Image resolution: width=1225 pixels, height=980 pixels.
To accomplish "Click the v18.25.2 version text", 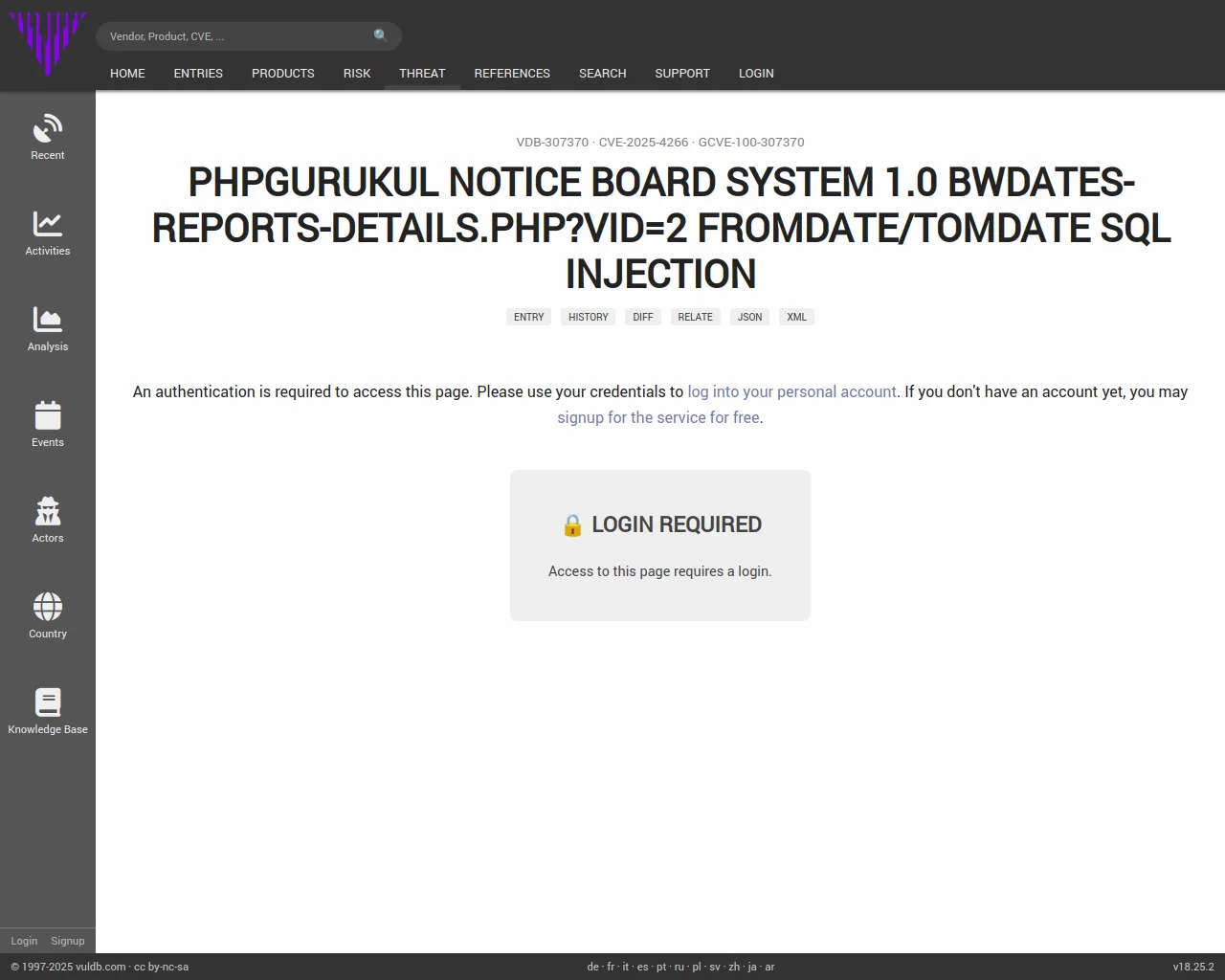I will pyautogui.click(x=1193, y=967).
